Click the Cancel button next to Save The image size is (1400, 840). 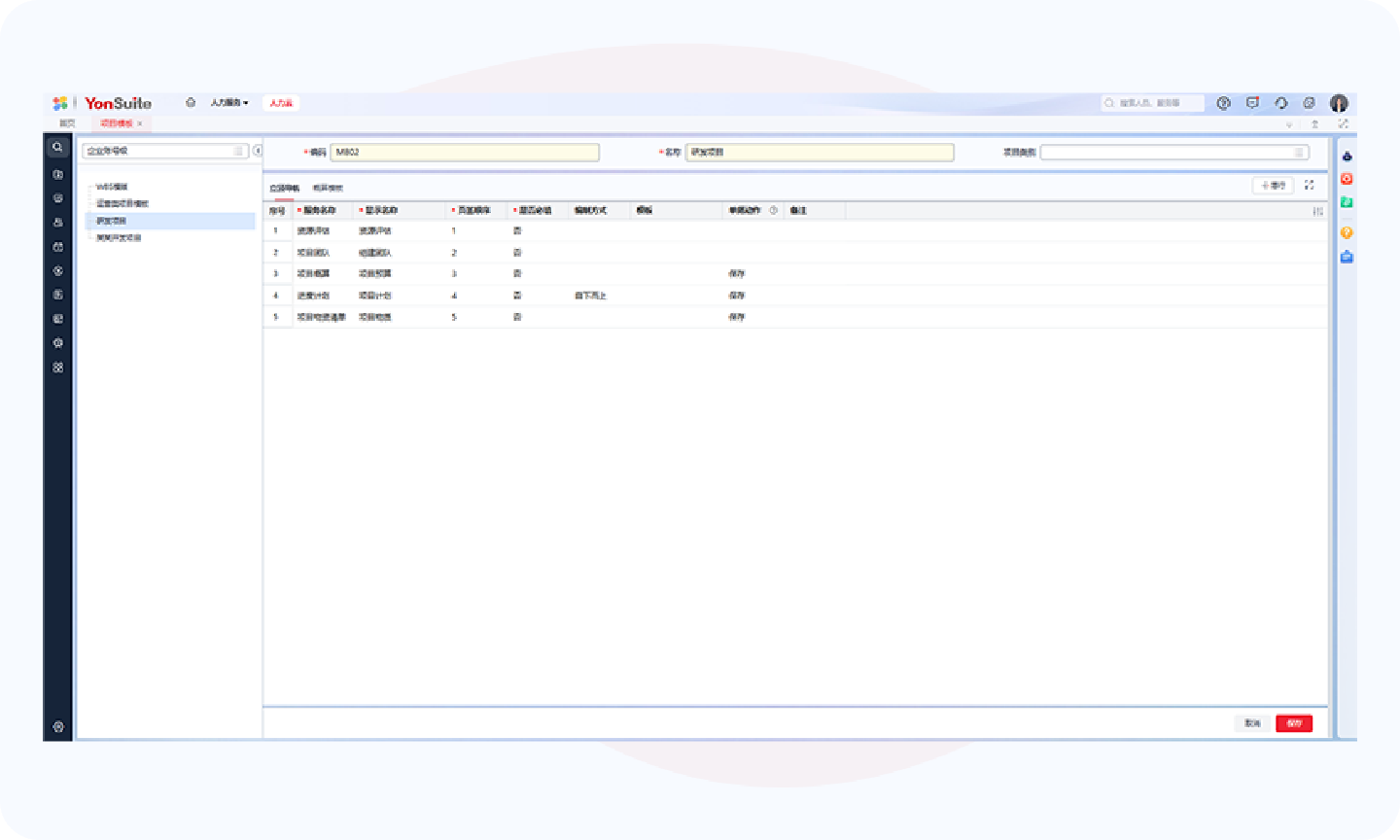point(1252,723)
